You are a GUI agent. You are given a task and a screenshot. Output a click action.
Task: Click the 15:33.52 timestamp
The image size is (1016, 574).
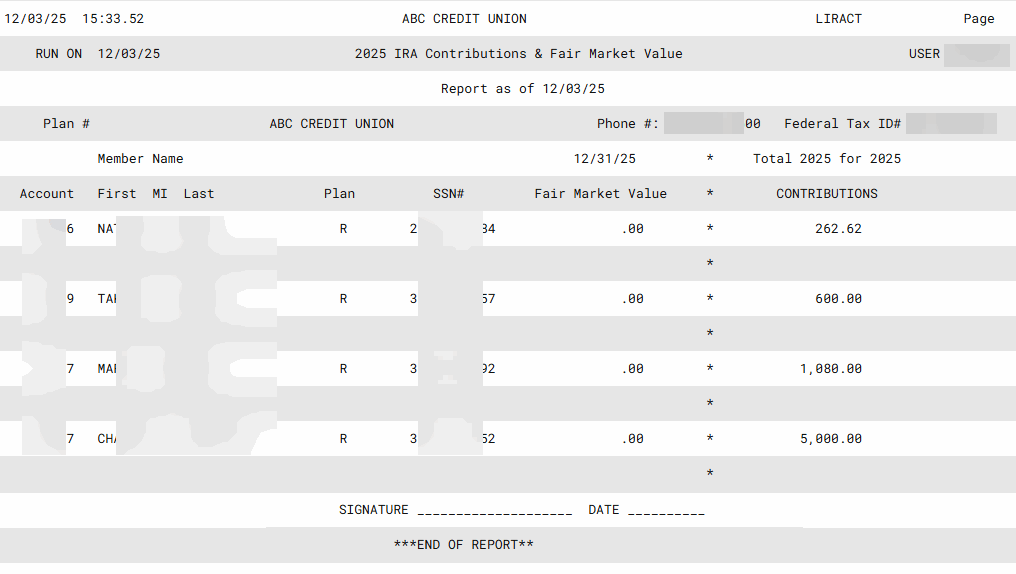(x=113, y=19)
